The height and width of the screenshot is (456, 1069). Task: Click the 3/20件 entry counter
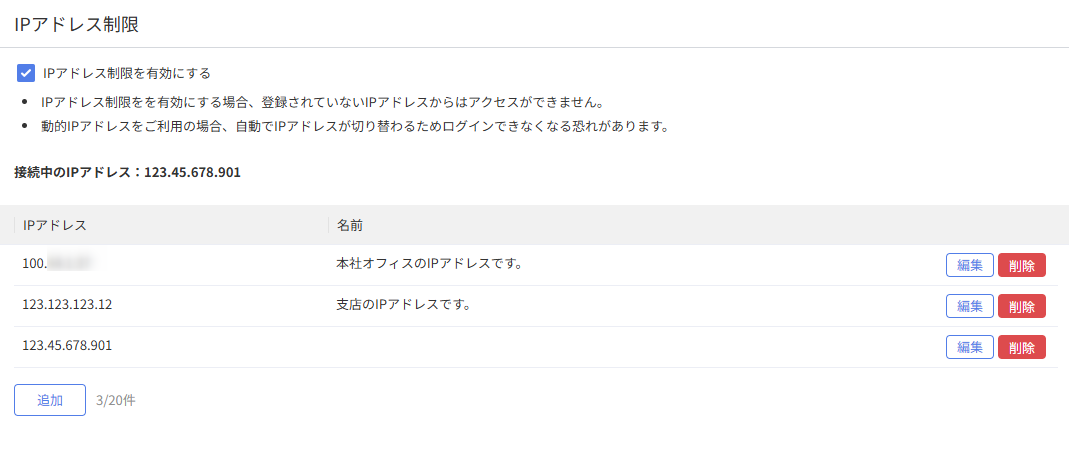pos(116,400)
